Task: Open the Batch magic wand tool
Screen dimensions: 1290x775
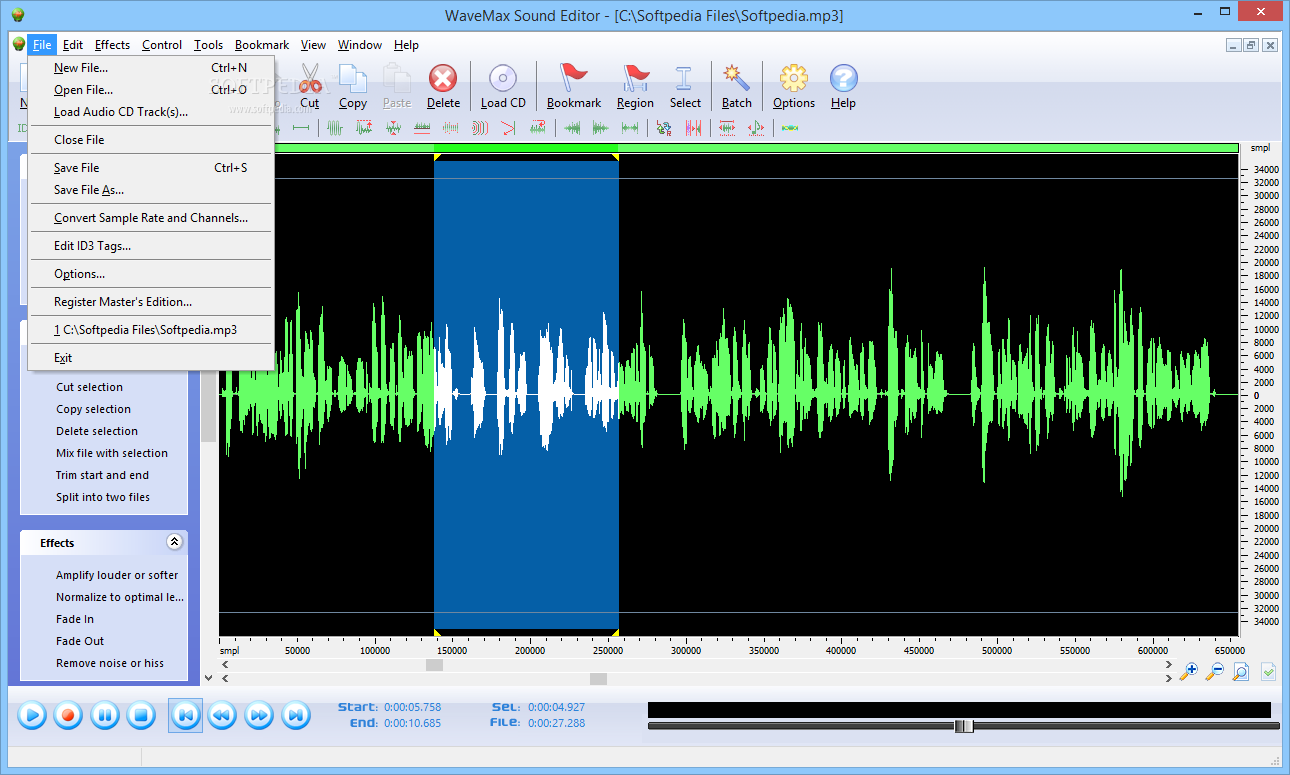Action: [x=737, y=78]
